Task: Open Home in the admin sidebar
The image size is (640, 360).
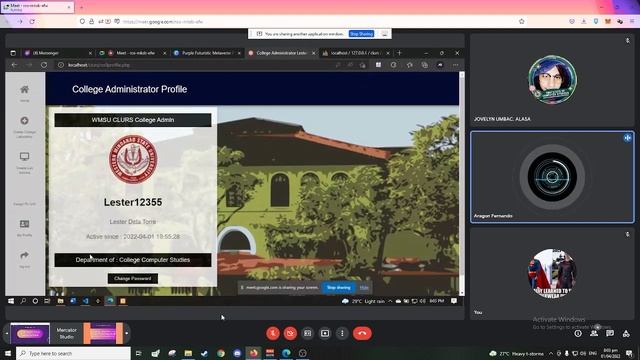Action: coord(24,89)
